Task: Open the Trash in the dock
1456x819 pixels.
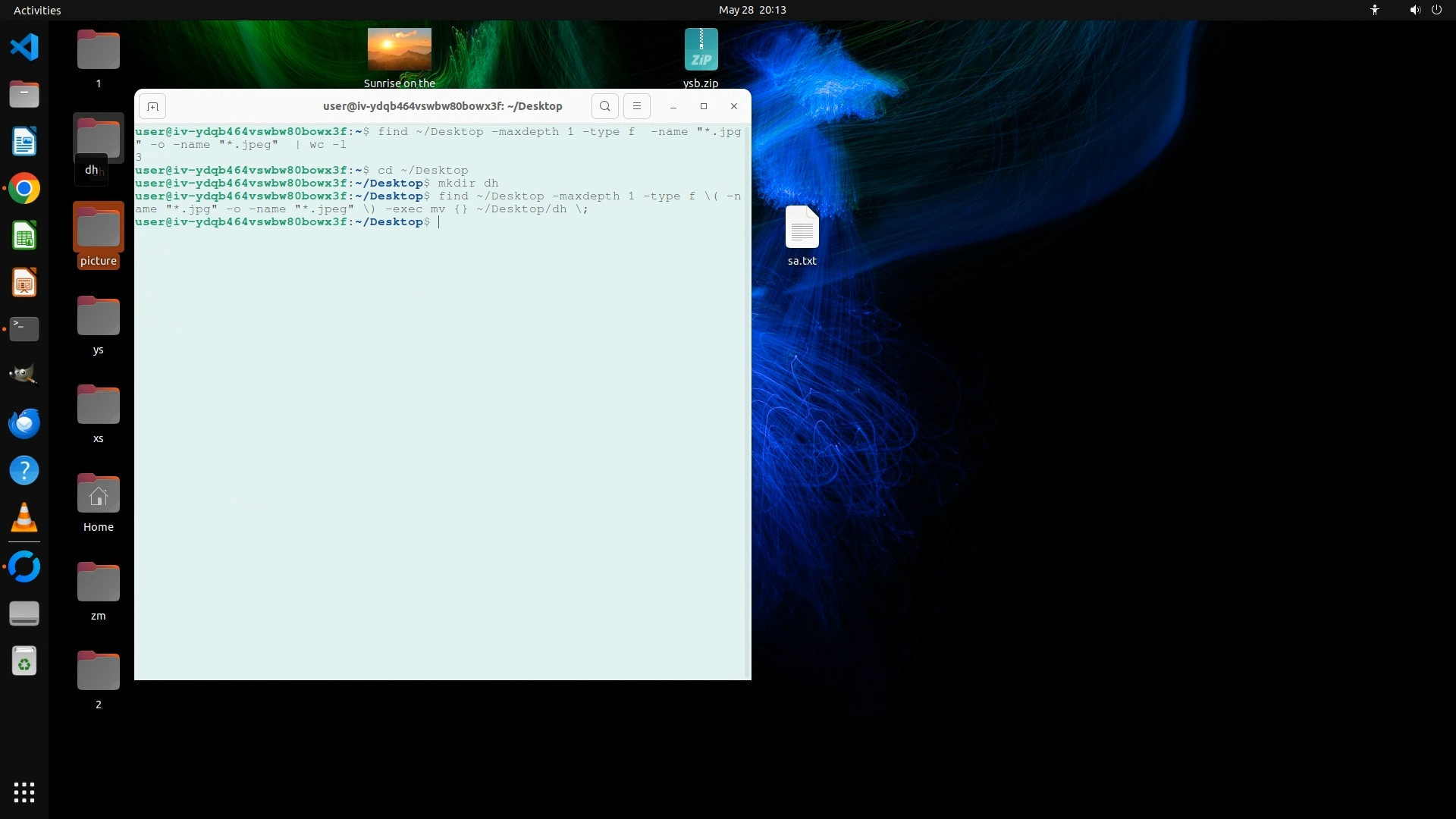Action: (24, 662)
